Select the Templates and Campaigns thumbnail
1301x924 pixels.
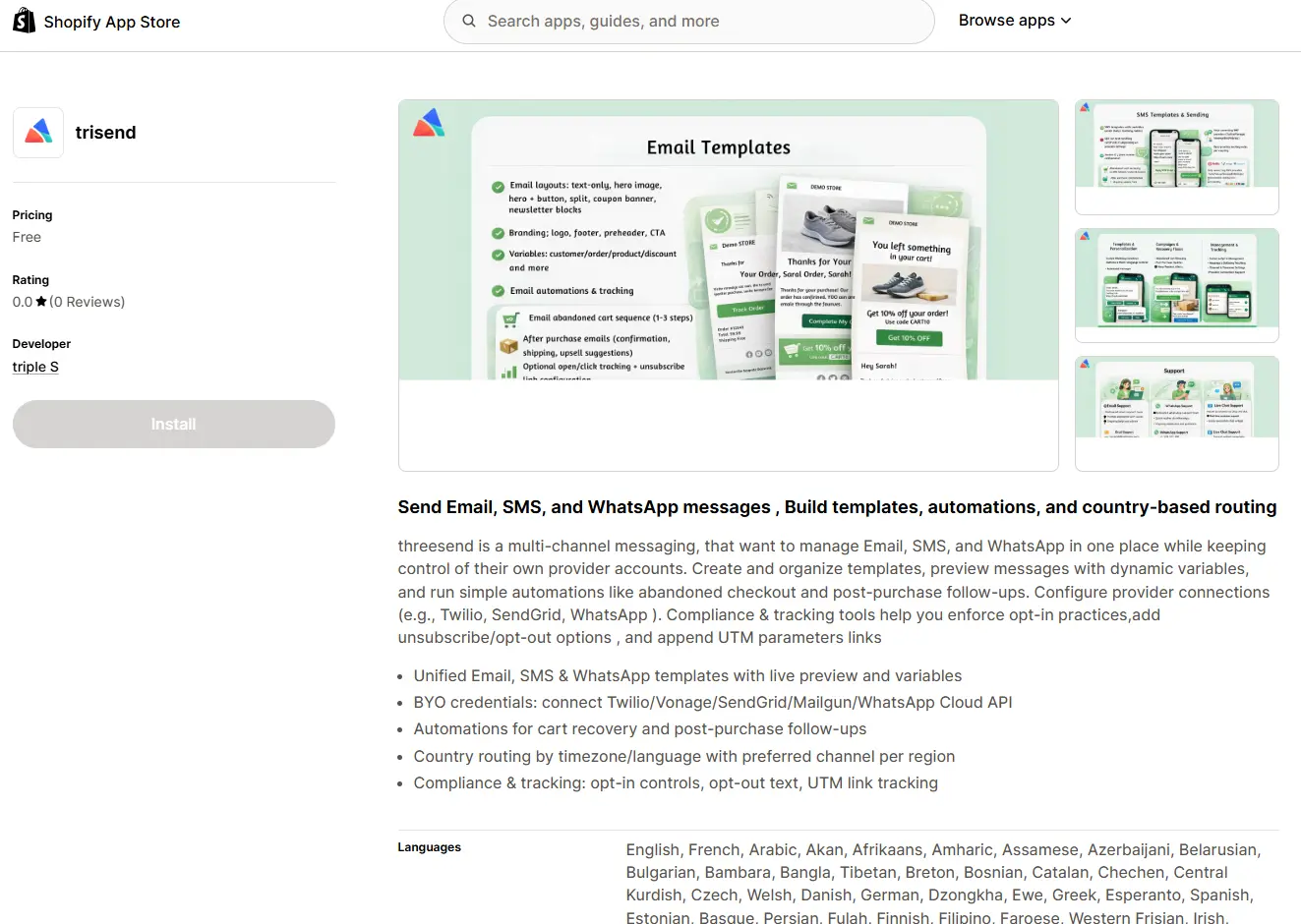(x=1177, y=285)
